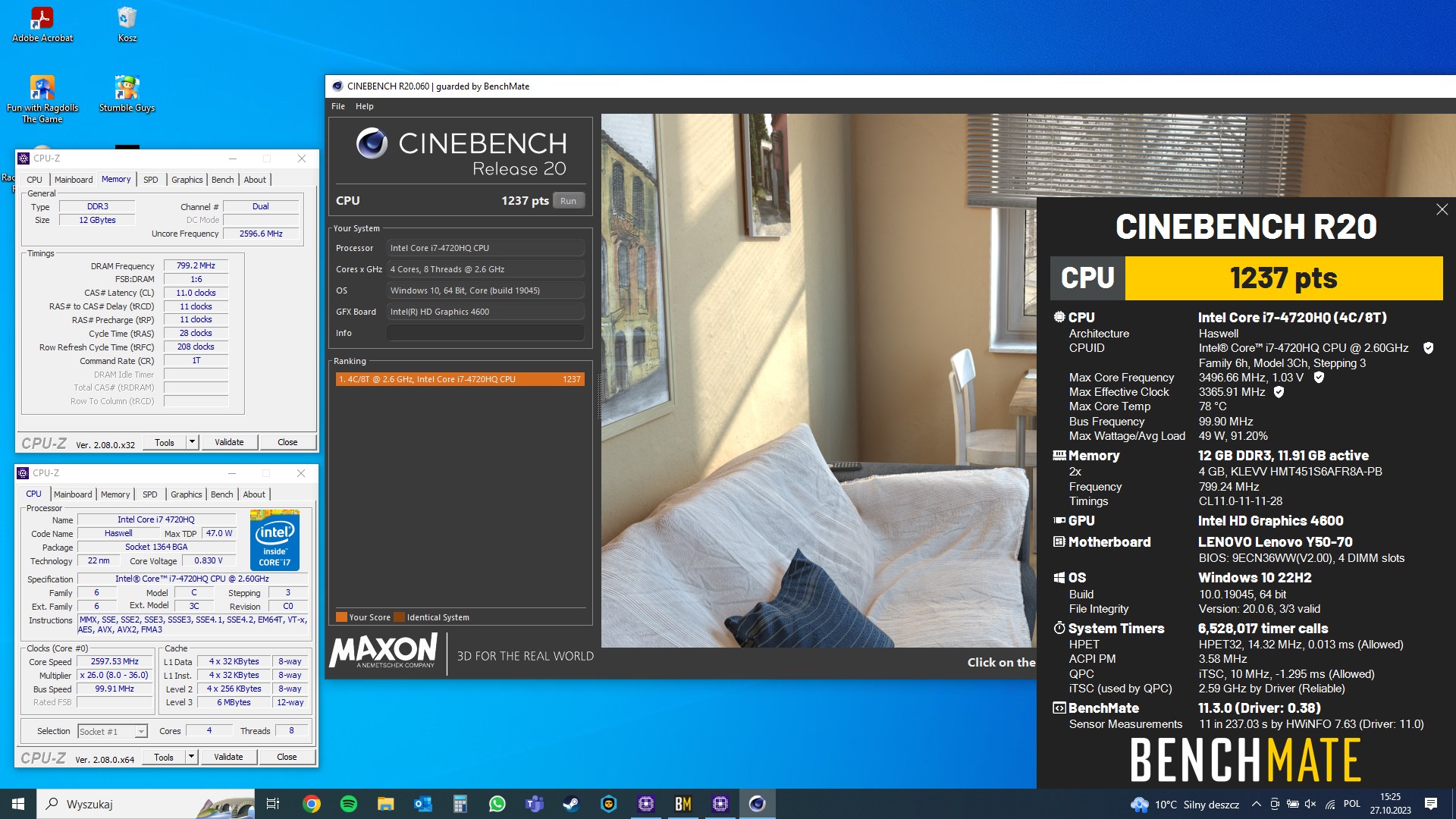Image resolution: width=1456 pixels, height=819 pixels.
Task: Switch to Cinebench via its taskbar icon
Action: [757, 804]
